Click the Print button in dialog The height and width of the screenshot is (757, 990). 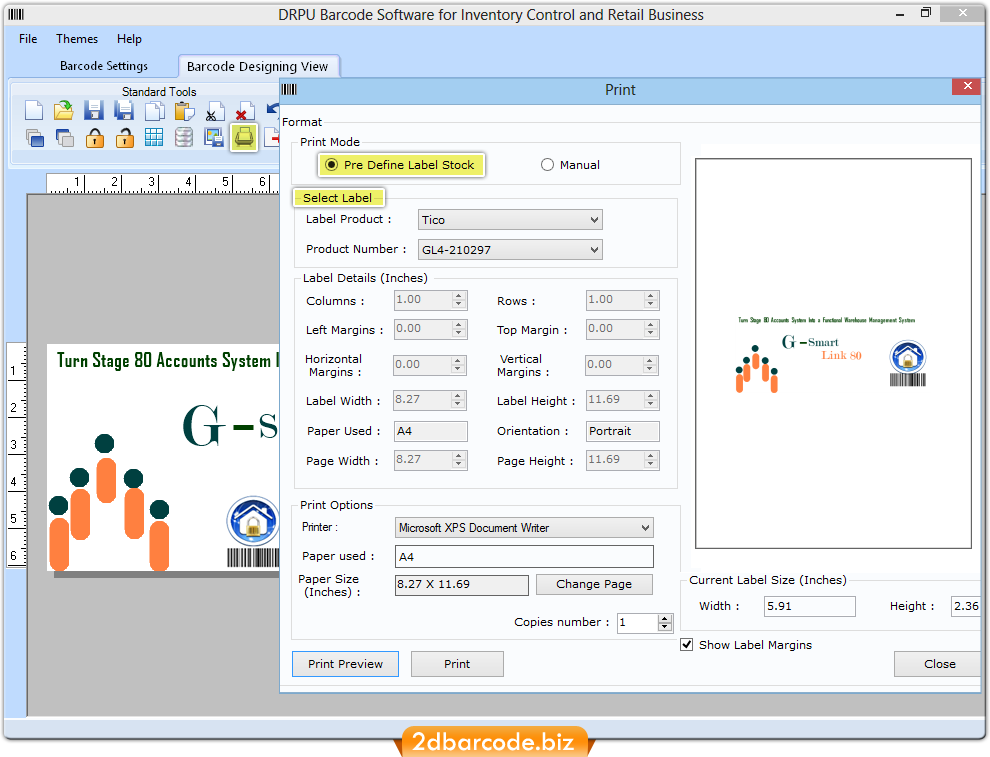pyautogui.click(x=457, y=664)
